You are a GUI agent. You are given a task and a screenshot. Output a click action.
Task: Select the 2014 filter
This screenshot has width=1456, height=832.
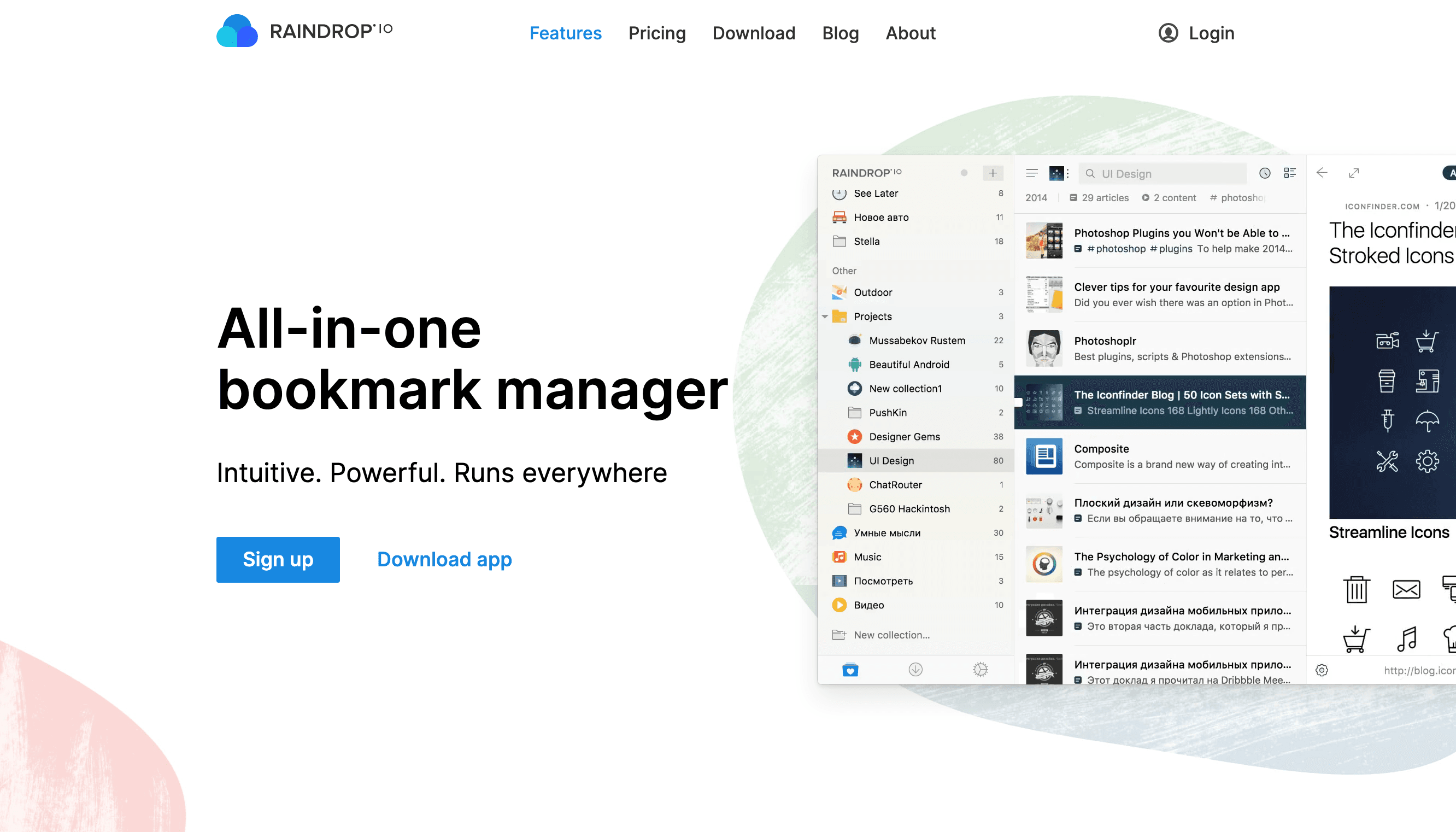(1036, 198)
